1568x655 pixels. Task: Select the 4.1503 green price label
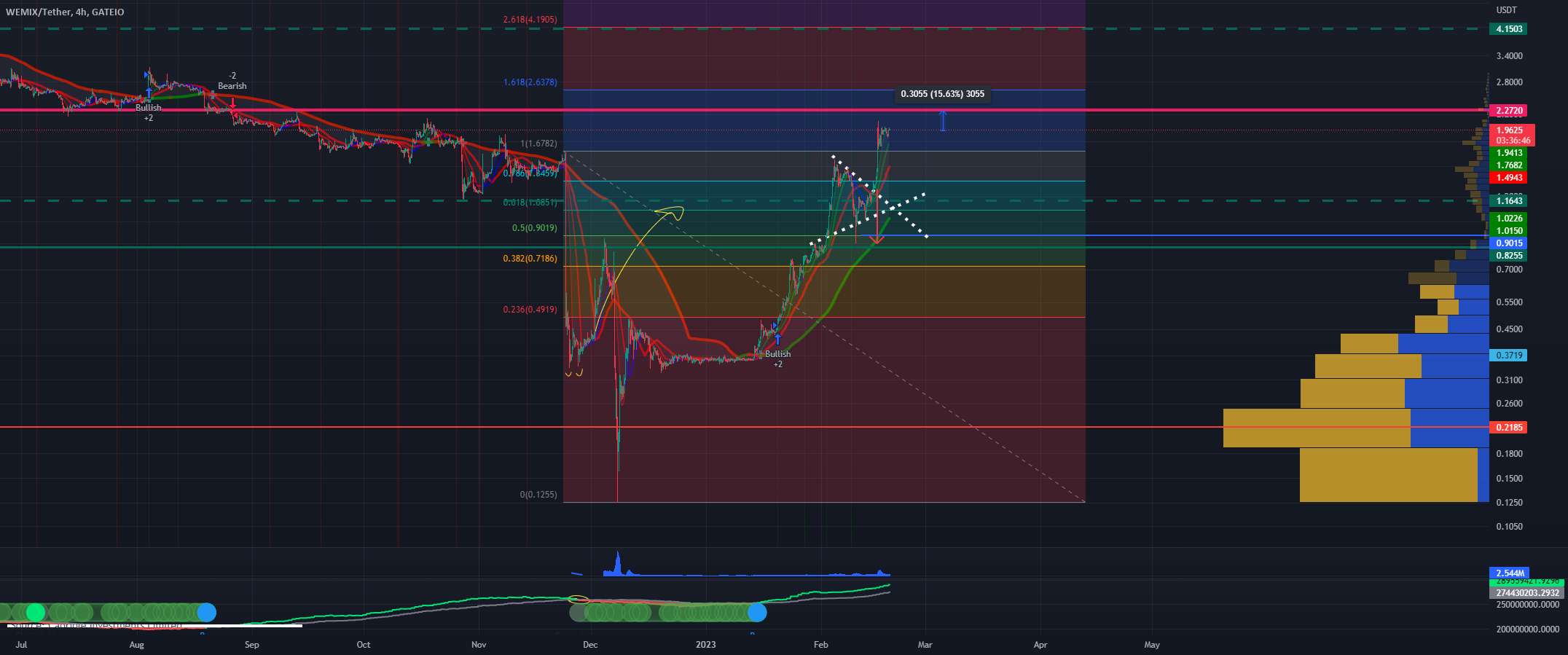tap(1508, 29)
